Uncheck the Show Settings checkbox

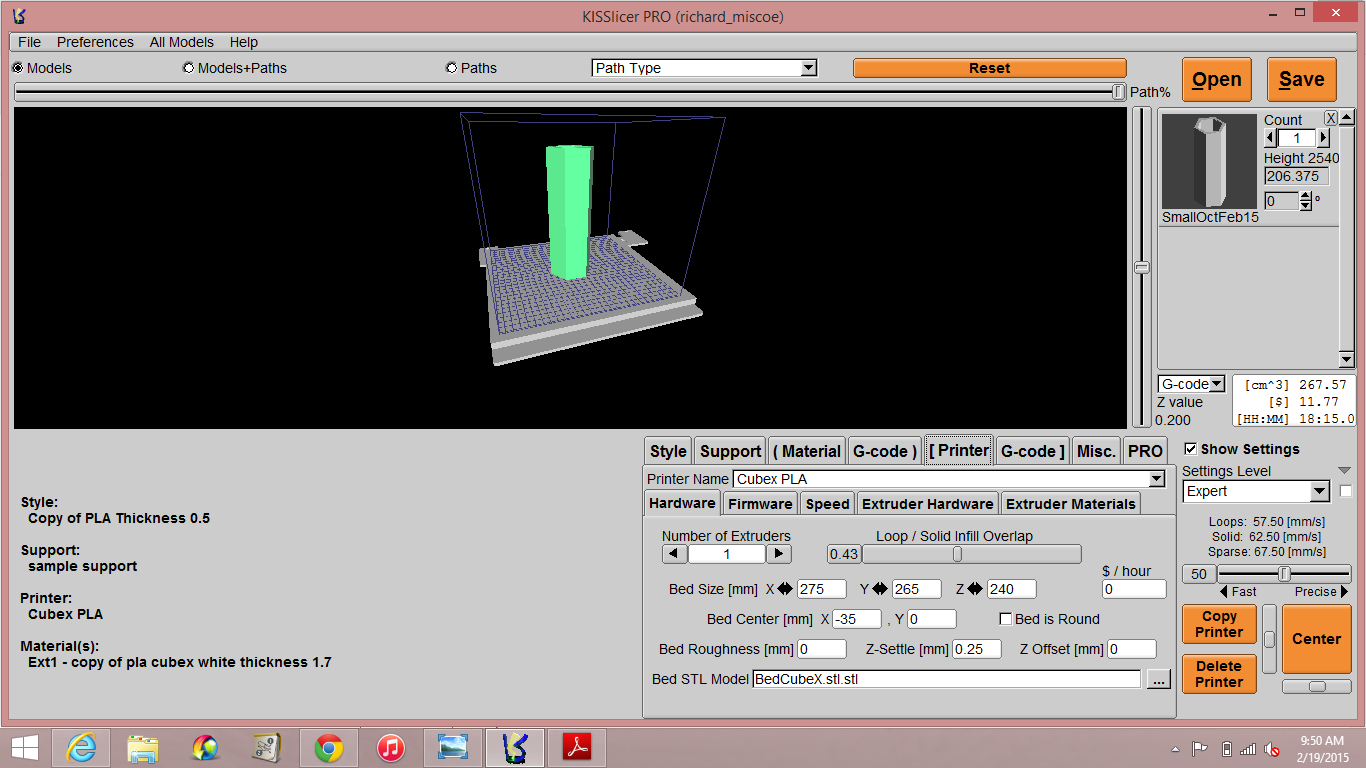pos(1190,449)
